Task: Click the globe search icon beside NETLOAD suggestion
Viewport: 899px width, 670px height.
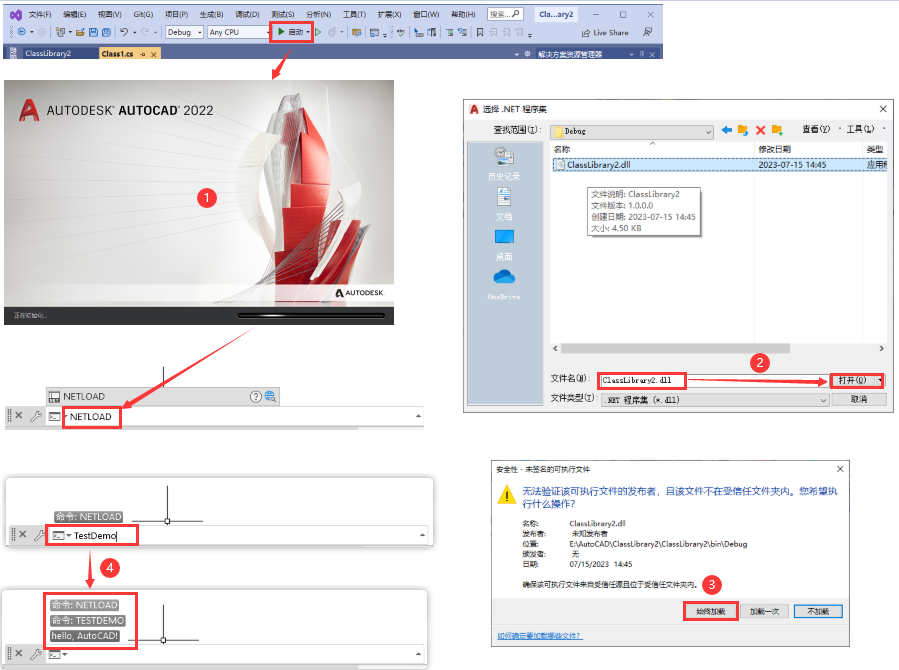Action: pyautogui.click(x=270, y=397)
